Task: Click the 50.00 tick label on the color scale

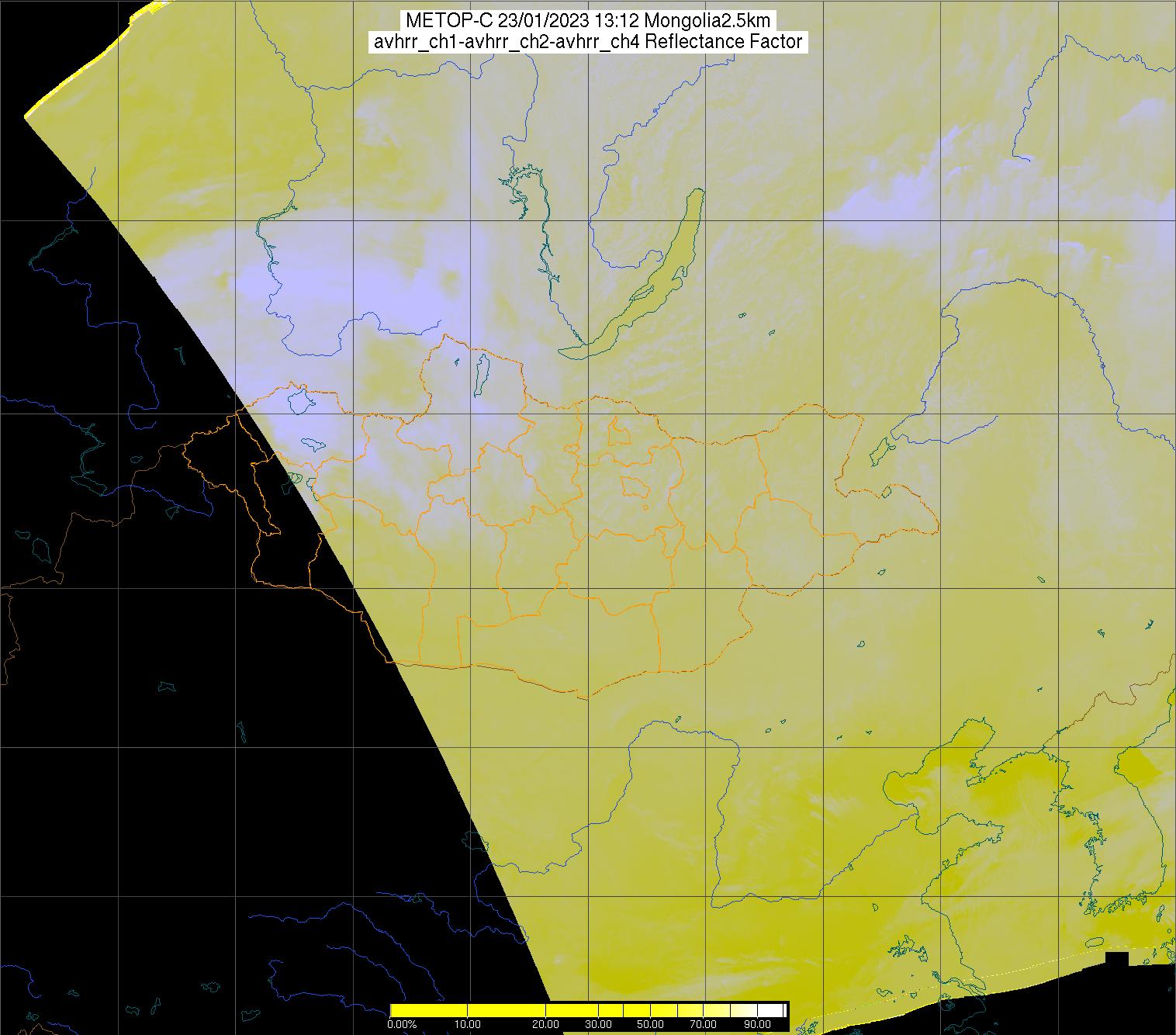Action: pyautogui.click(x=649, y=1025)
